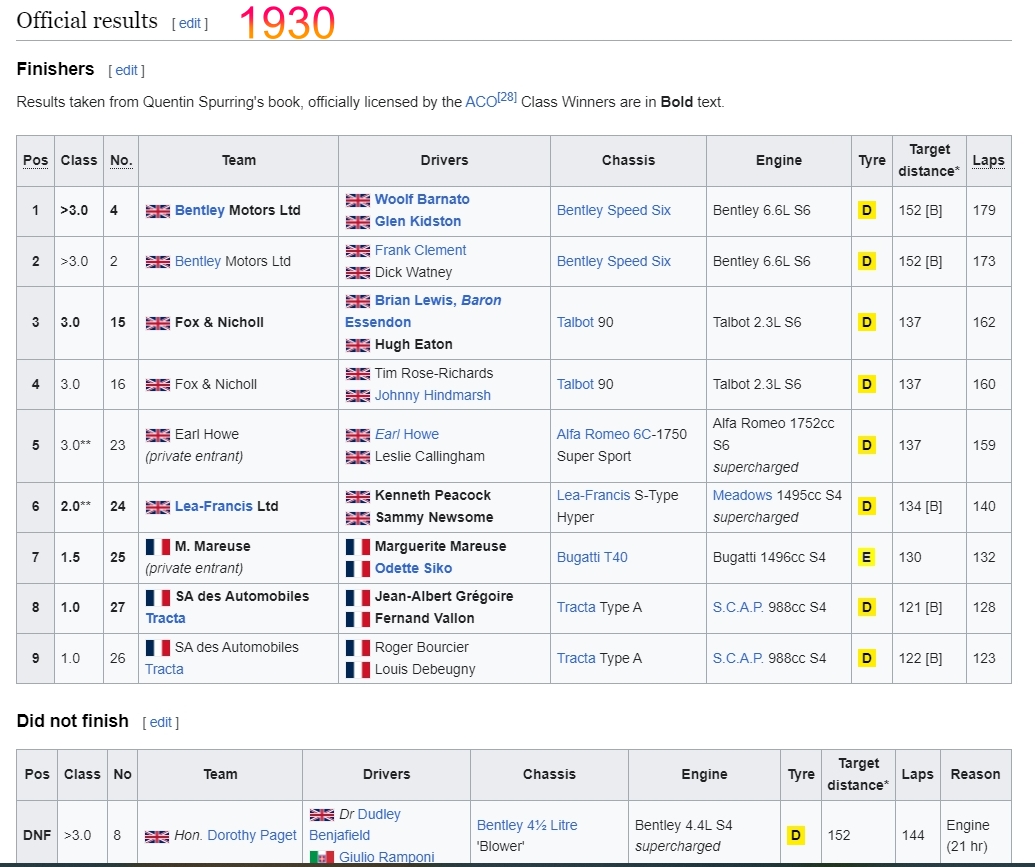1035x867 pixels.
Task: Click the French flag next to Louis Debeugny
Action: (358, 670)
